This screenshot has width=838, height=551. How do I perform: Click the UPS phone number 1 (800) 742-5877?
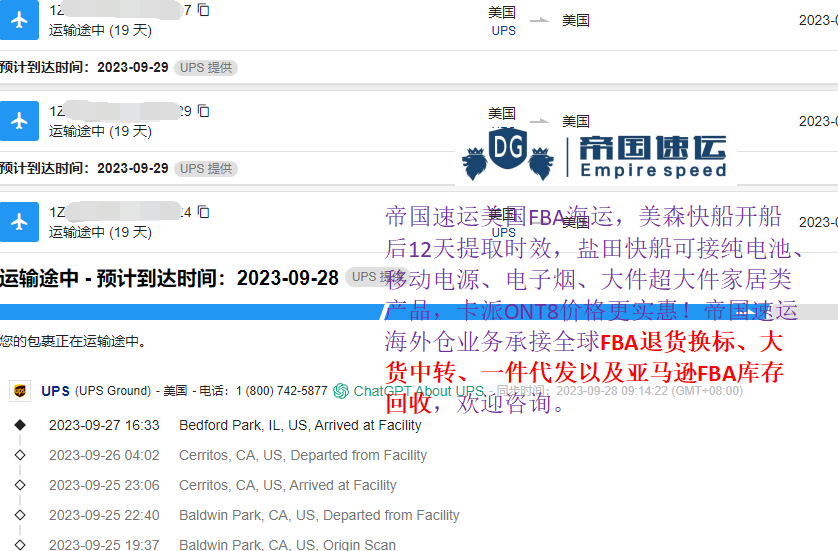282,391
